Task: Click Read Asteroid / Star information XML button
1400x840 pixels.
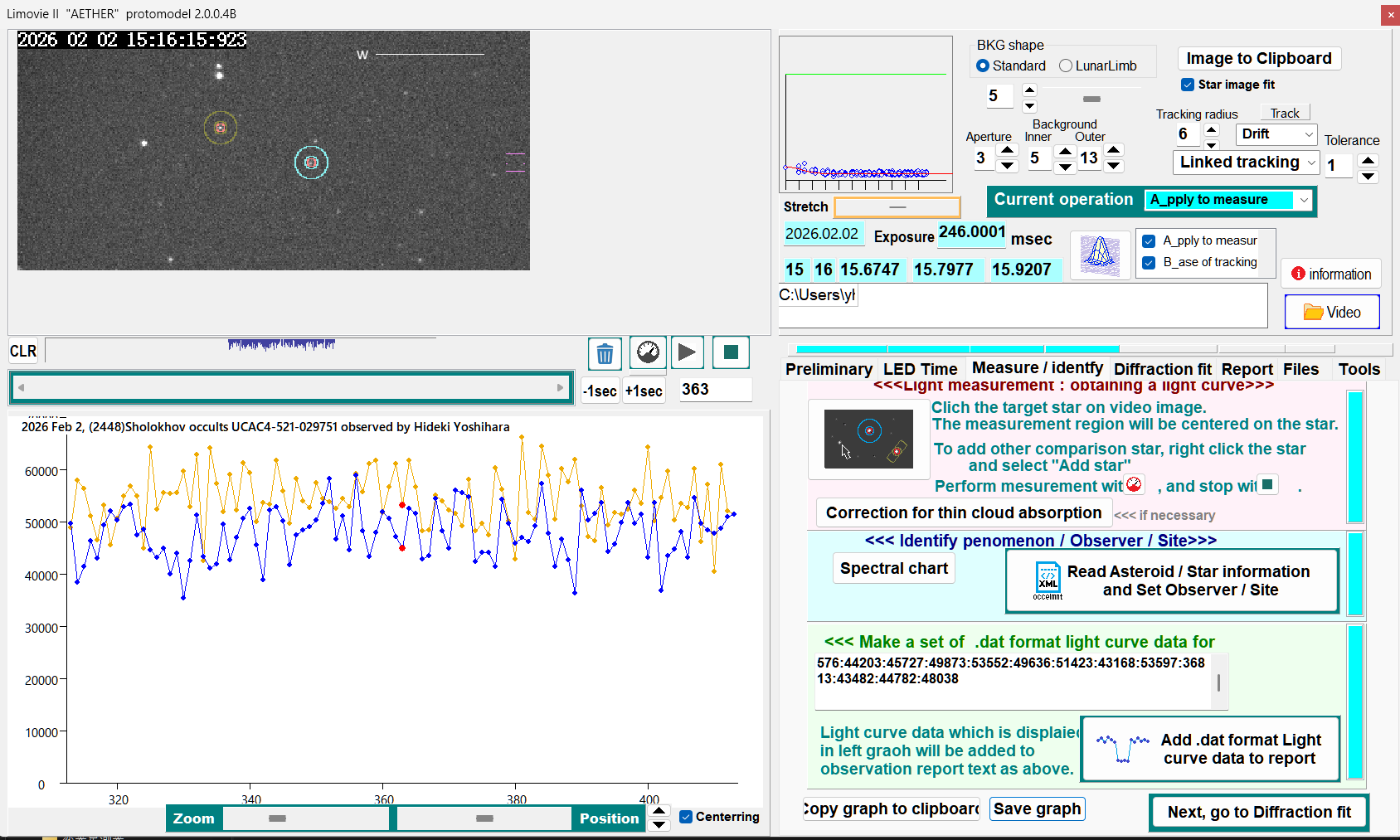Action: [x=1172, y=581]
